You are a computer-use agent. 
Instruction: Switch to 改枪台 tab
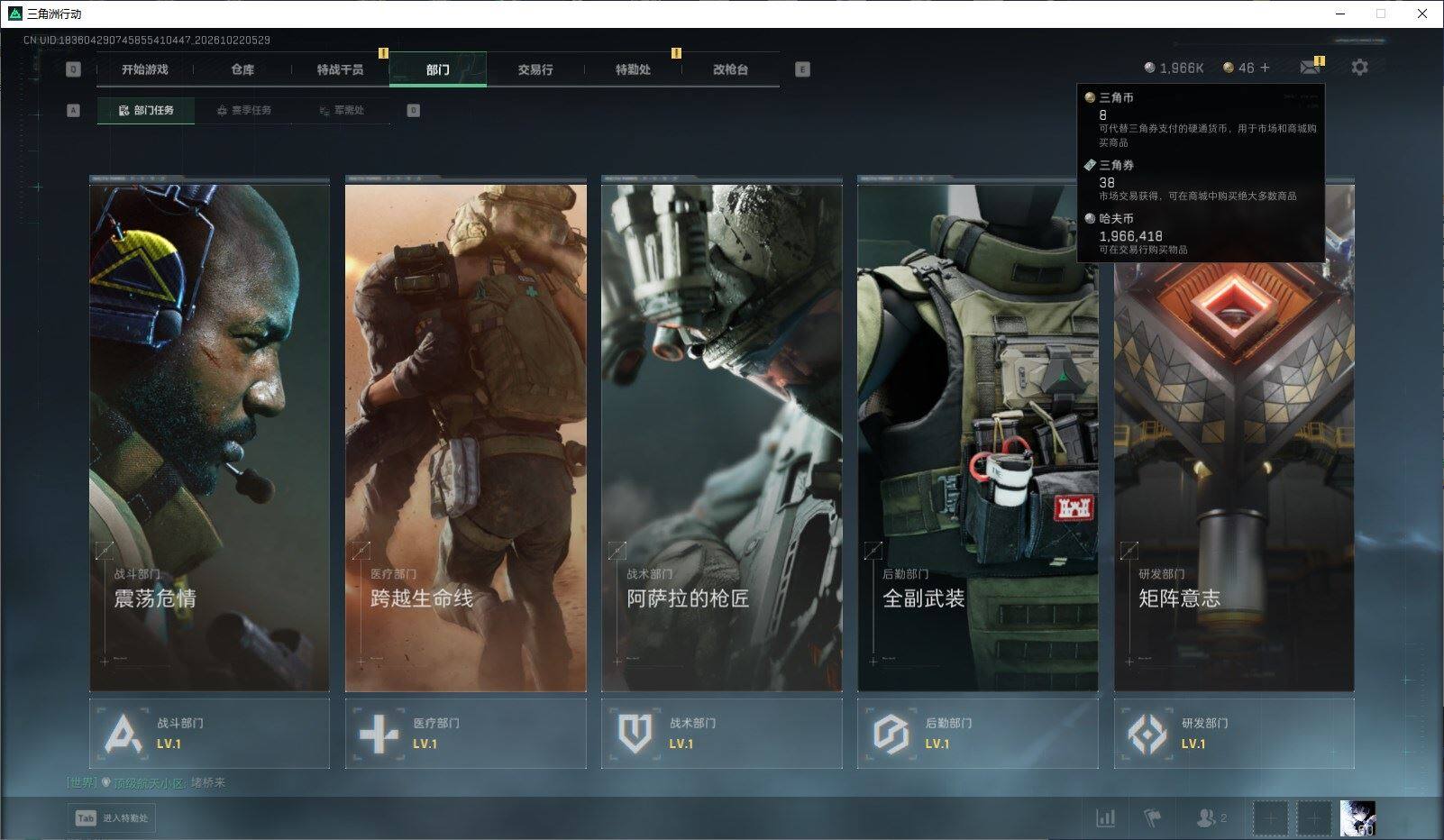(x=730, y=69)
